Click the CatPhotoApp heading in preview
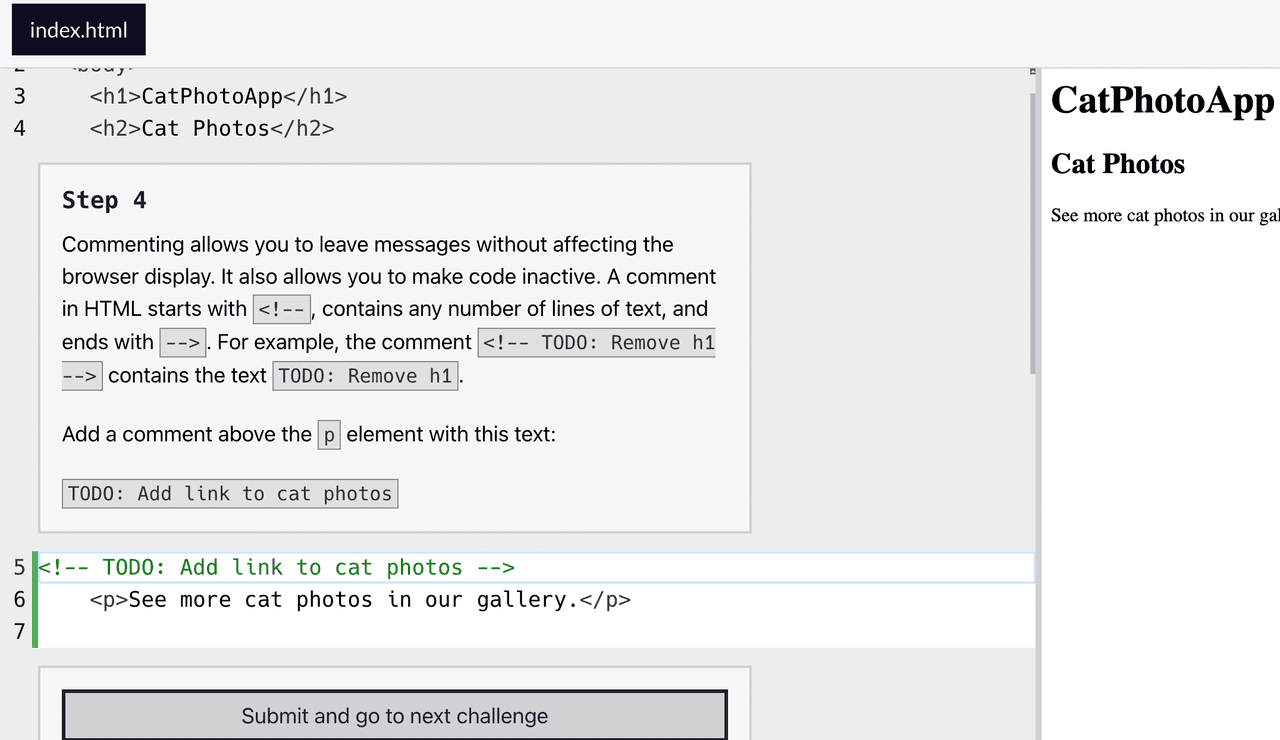The width and height of the screenshot is (1280, 740). [1162, 101]
